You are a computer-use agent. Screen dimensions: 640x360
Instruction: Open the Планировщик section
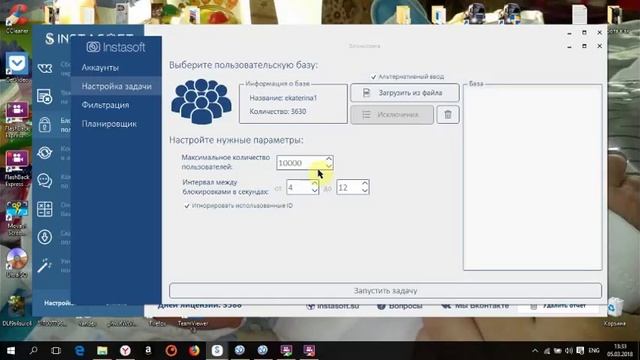coord(109,124)
